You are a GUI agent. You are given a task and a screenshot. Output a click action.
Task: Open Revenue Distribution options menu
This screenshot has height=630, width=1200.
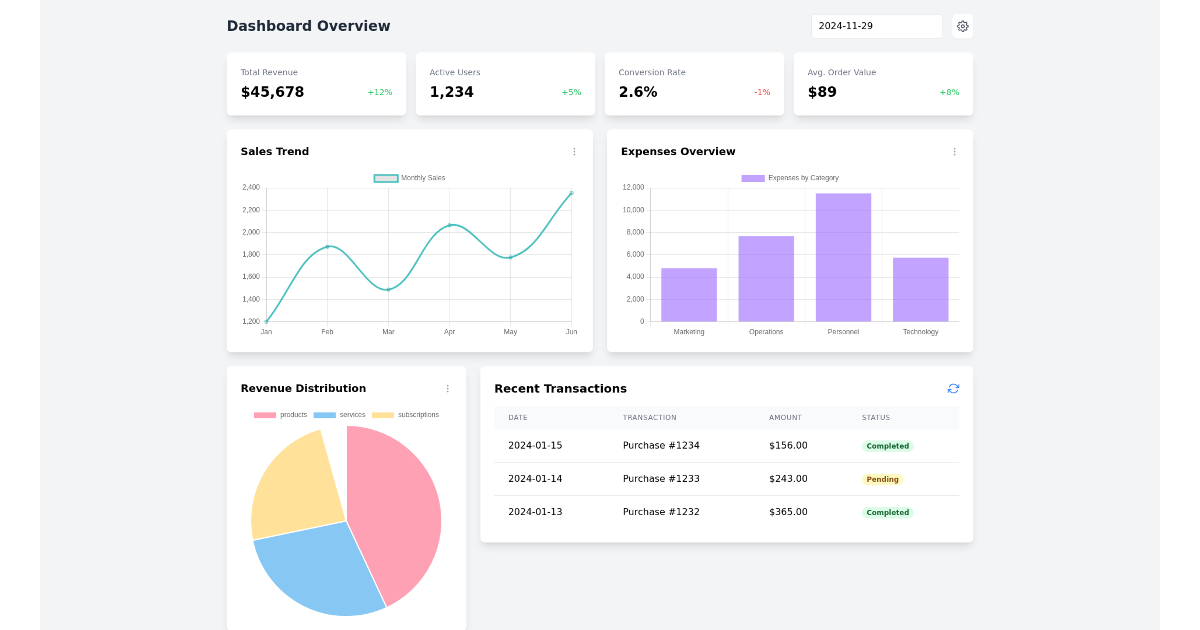[x=447, y=388]
